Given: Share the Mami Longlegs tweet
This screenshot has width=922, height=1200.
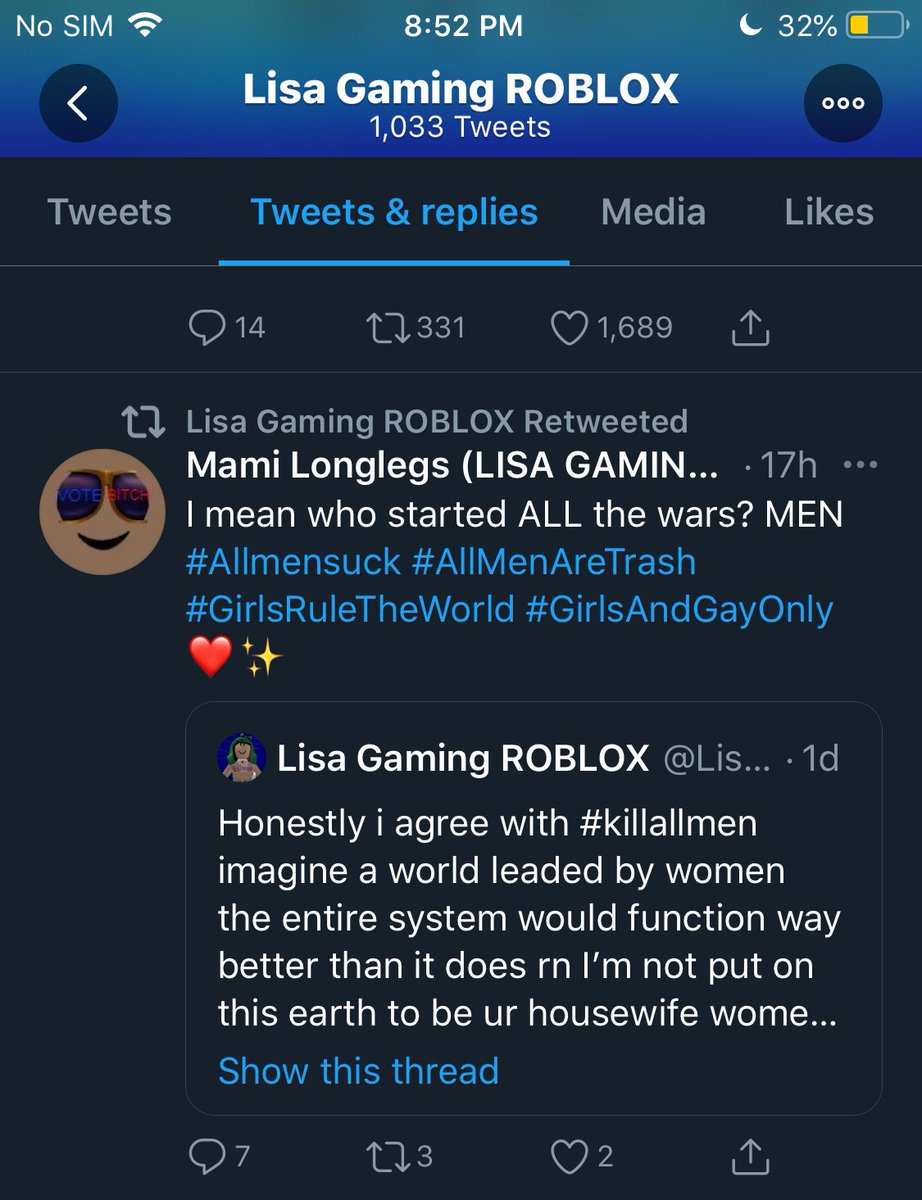Looking at the screenshot, I should 751,1157.
